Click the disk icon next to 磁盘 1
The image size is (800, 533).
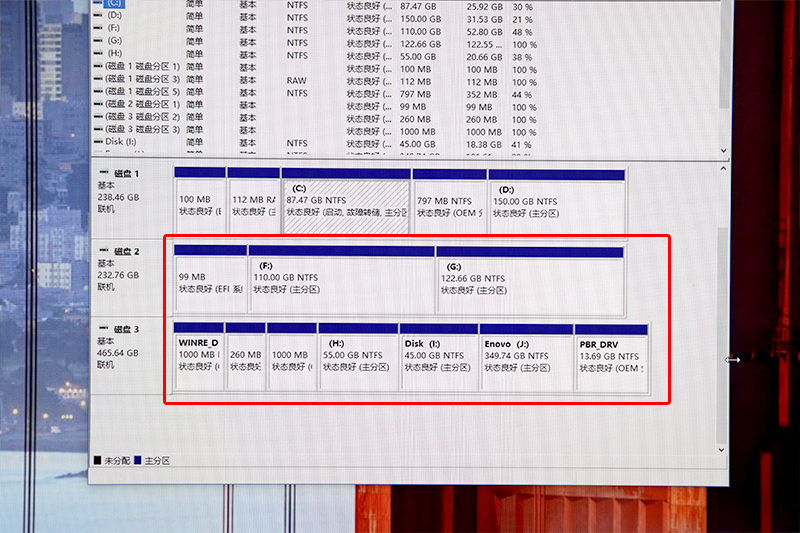(x=104, y=172)
